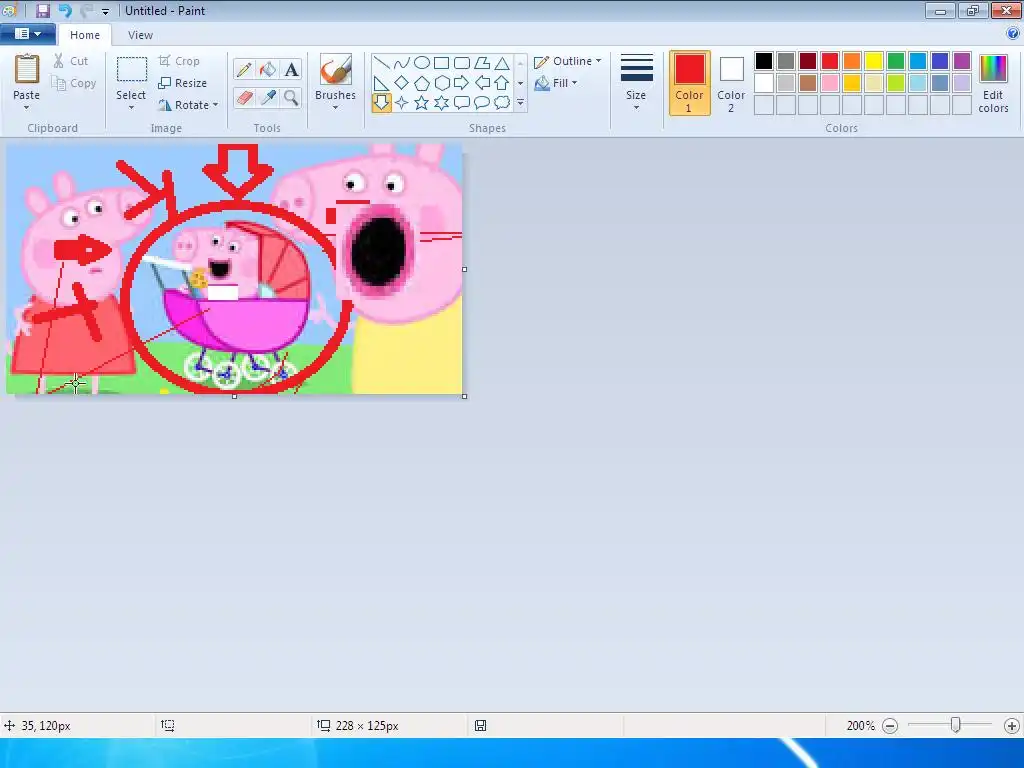Image resolution: width=1024 pixels, height=768 pixels.
Task: Choose the Polygon shape
Action: coord(482,63)
